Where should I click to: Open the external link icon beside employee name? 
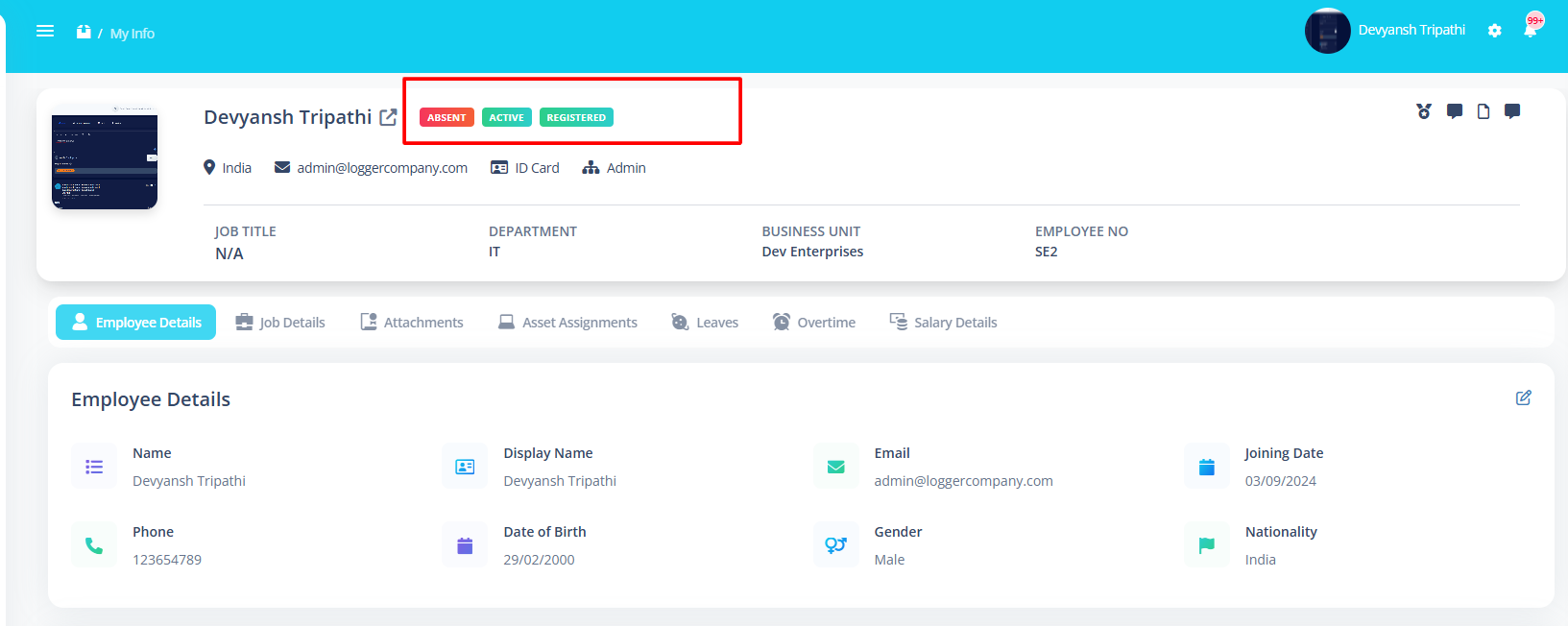pos(388,117)
